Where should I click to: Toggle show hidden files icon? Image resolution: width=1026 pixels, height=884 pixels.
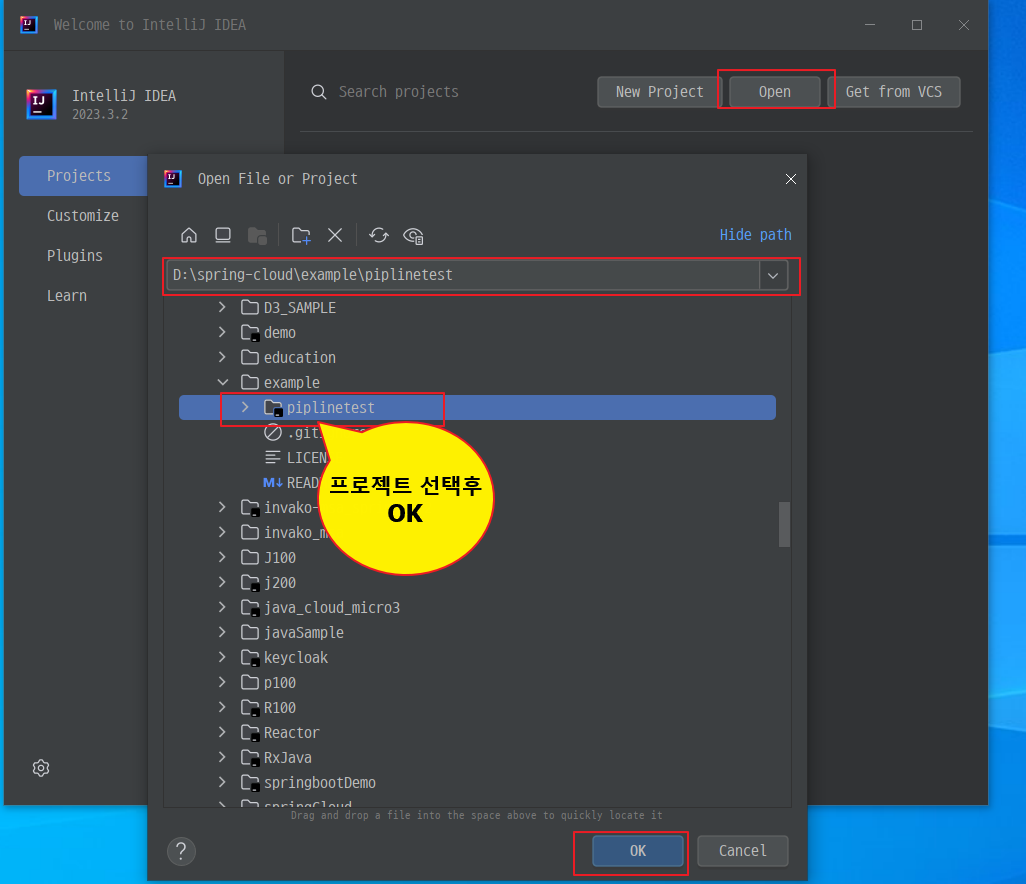tap(414, 236)
